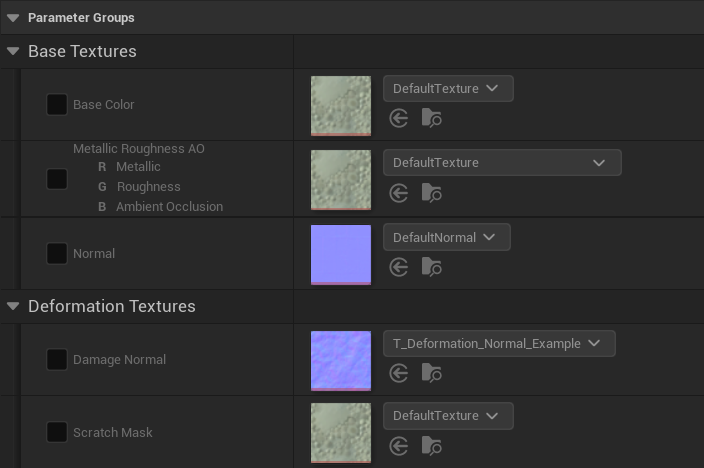Open the T_Deformation_Normal_Example dropdown

(x=499, y=344)
